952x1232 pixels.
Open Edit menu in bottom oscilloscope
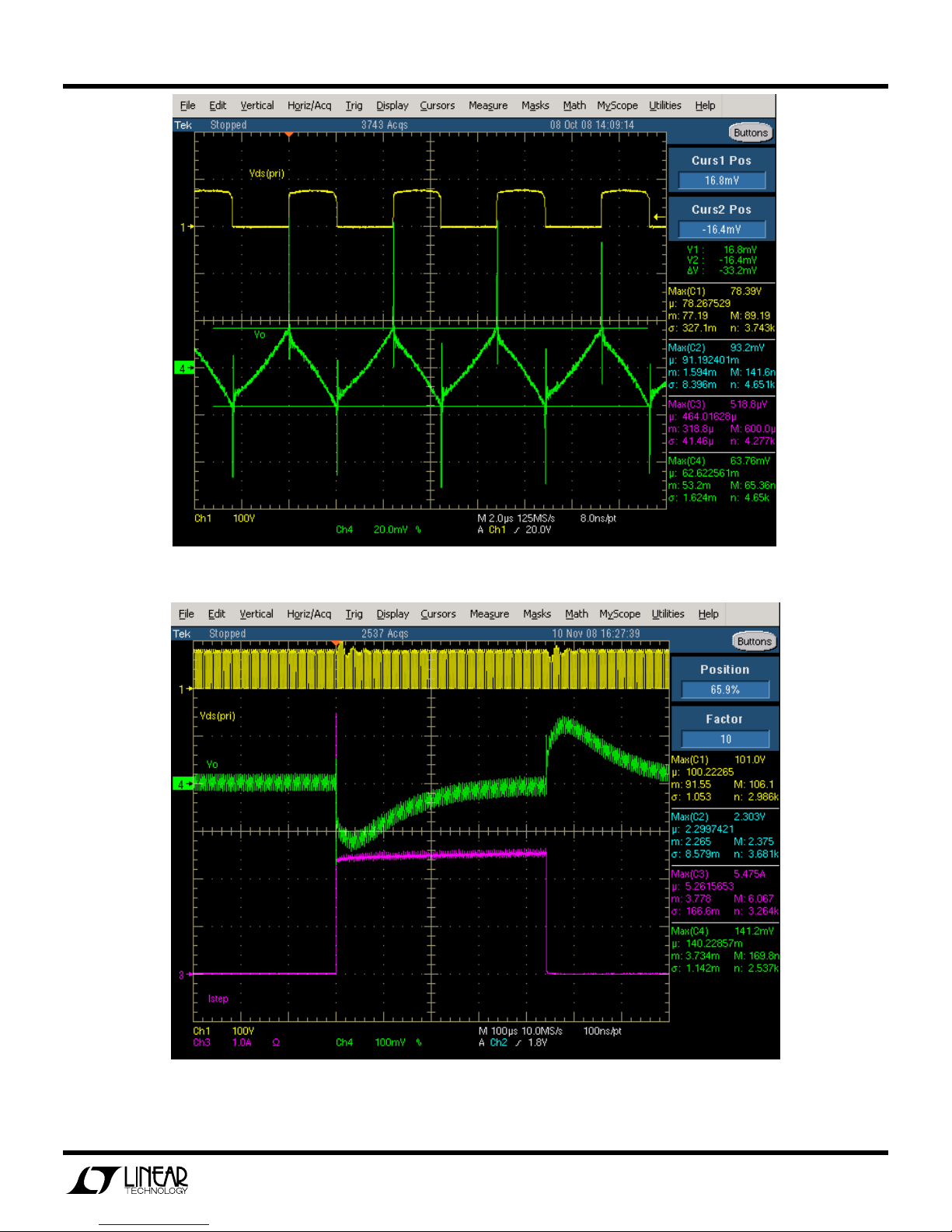tap(217, 614)
